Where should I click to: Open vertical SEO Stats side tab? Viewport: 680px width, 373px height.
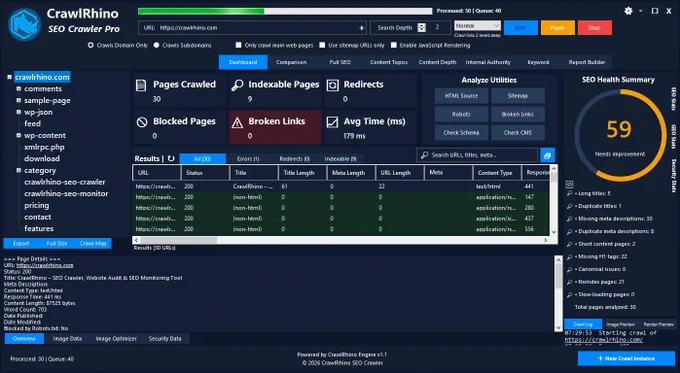pos(673,98)
